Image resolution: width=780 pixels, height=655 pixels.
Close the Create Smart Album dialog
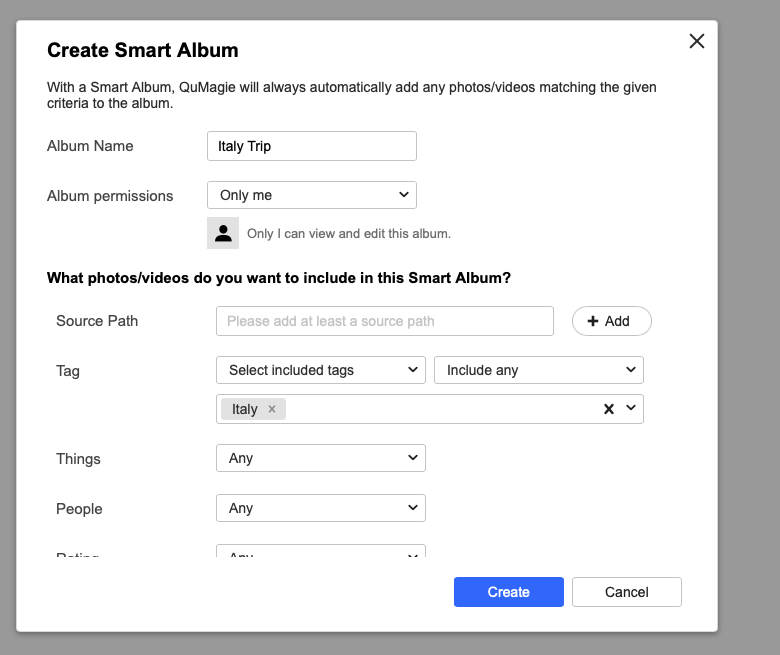[x=697, y=41]
